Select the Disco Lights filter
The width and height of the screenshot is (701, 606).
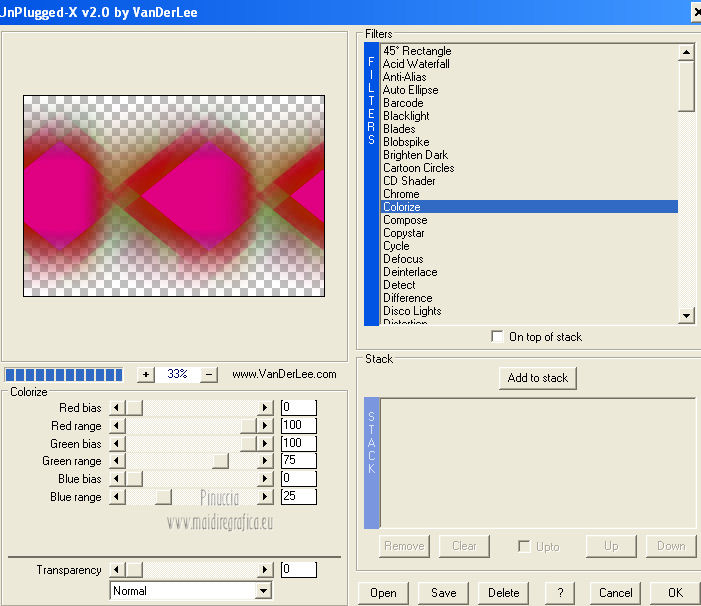[x=529, y=311]
